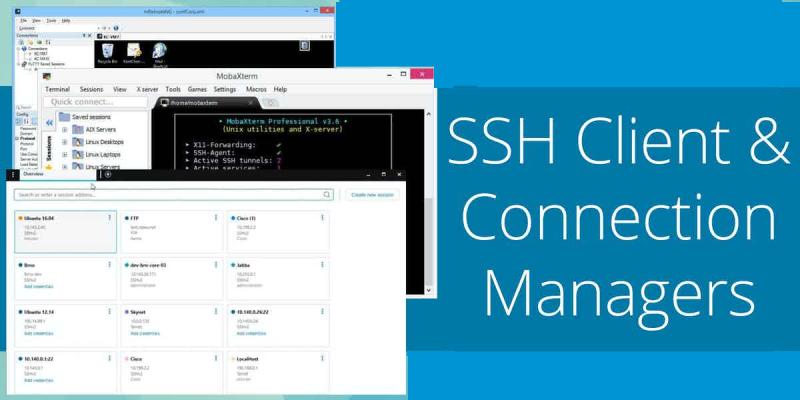
Task: Open the three-dot menu on the Jabba card
Action: tap(322, 265)
